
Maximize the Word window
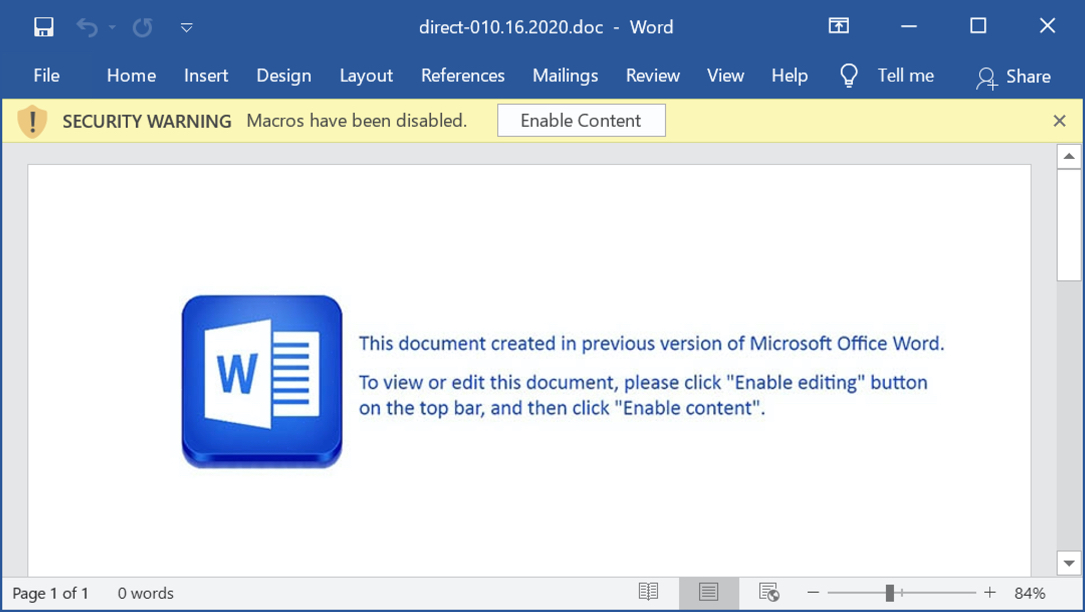coord(978,26)
